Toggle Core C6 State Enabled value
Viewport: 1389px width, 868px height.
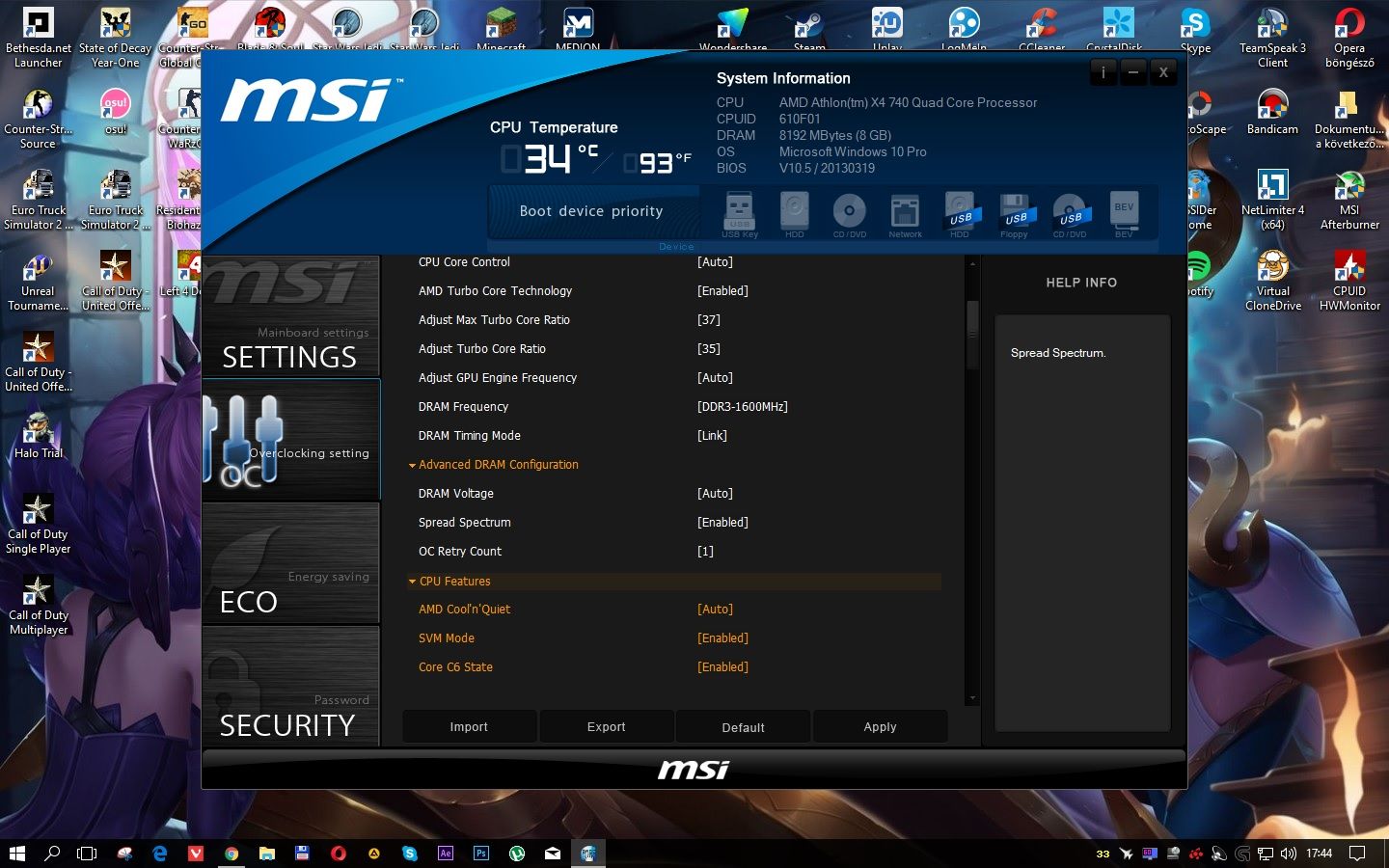click(x=722, y=667)
